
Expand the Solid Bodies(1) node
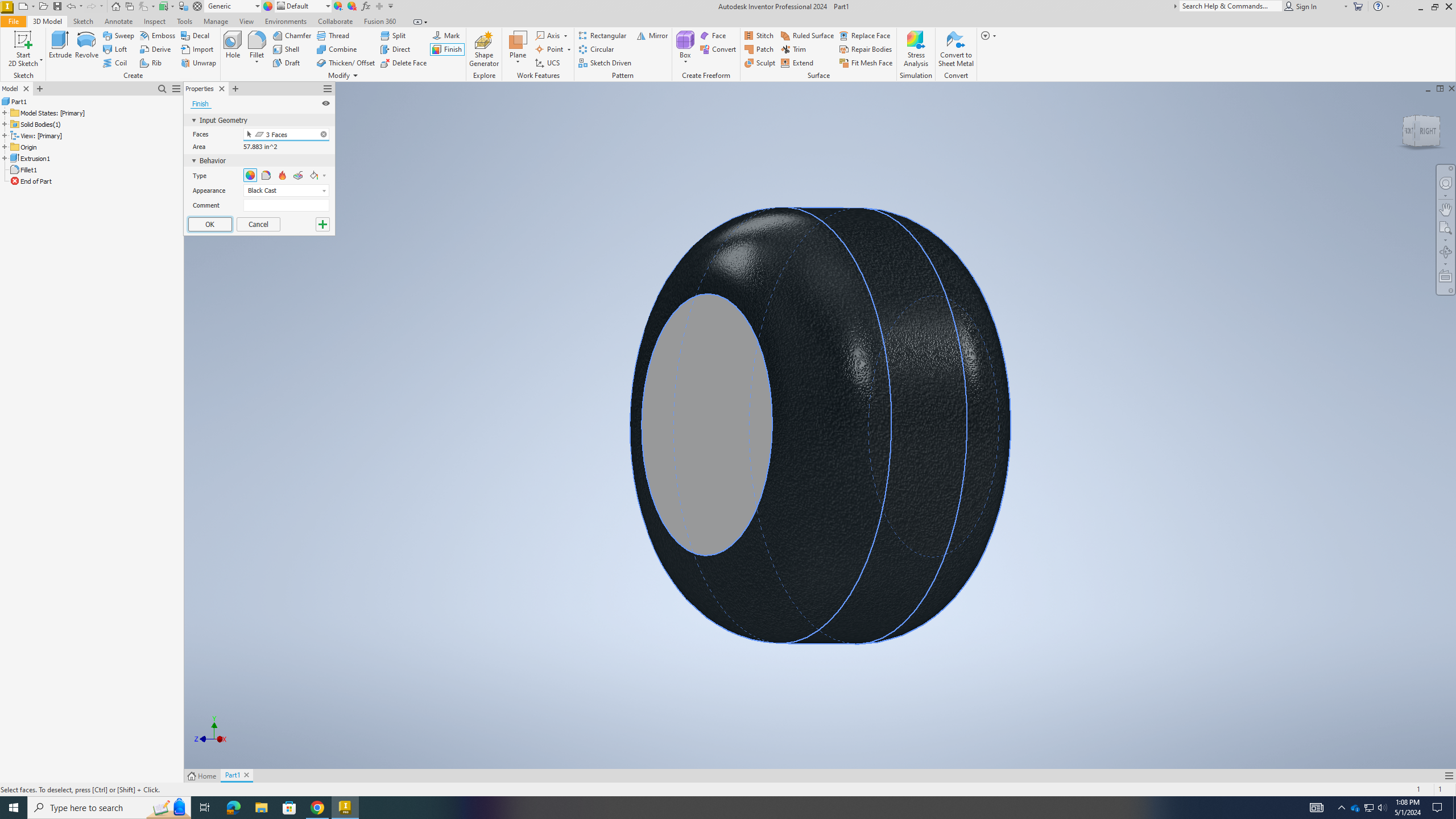(x=5, y=124)
